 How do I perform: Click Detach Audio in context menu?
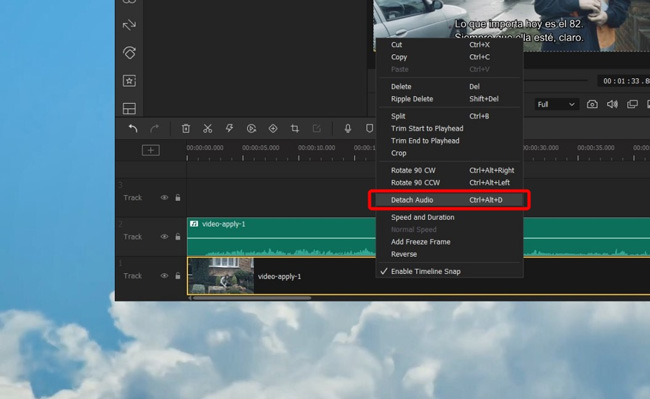coord(449,200)
